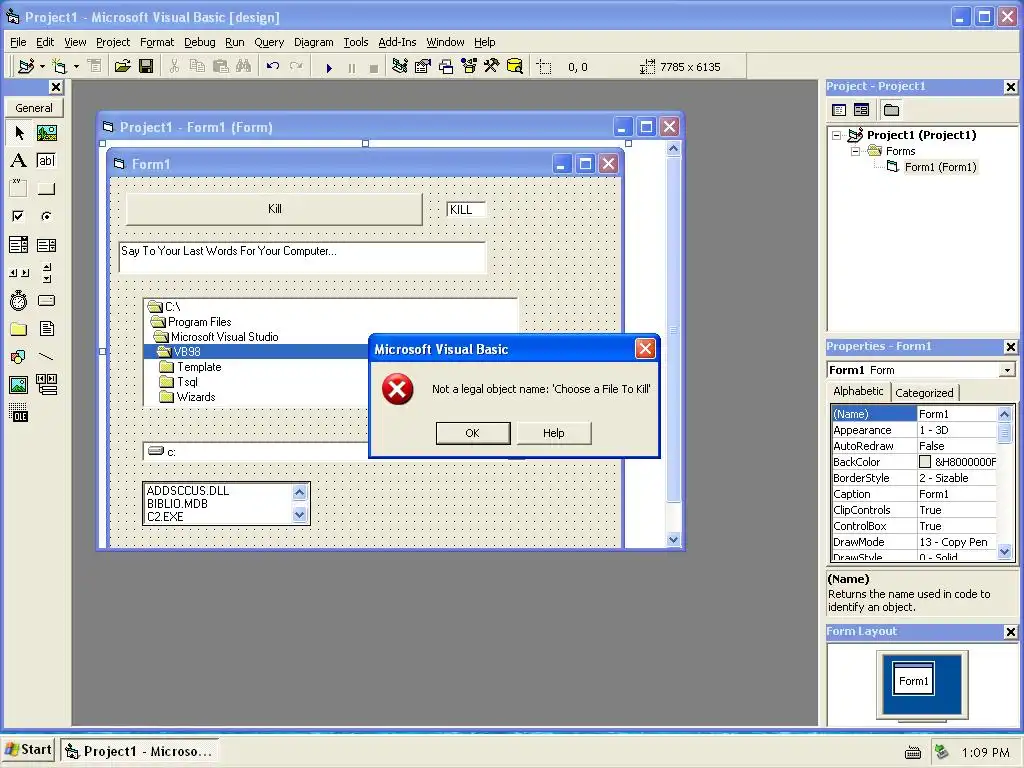Image resolution: width=1024 pixels, height=768 pixels.
Task: Close the error dialog with X
Action: [x=645, y=349]
